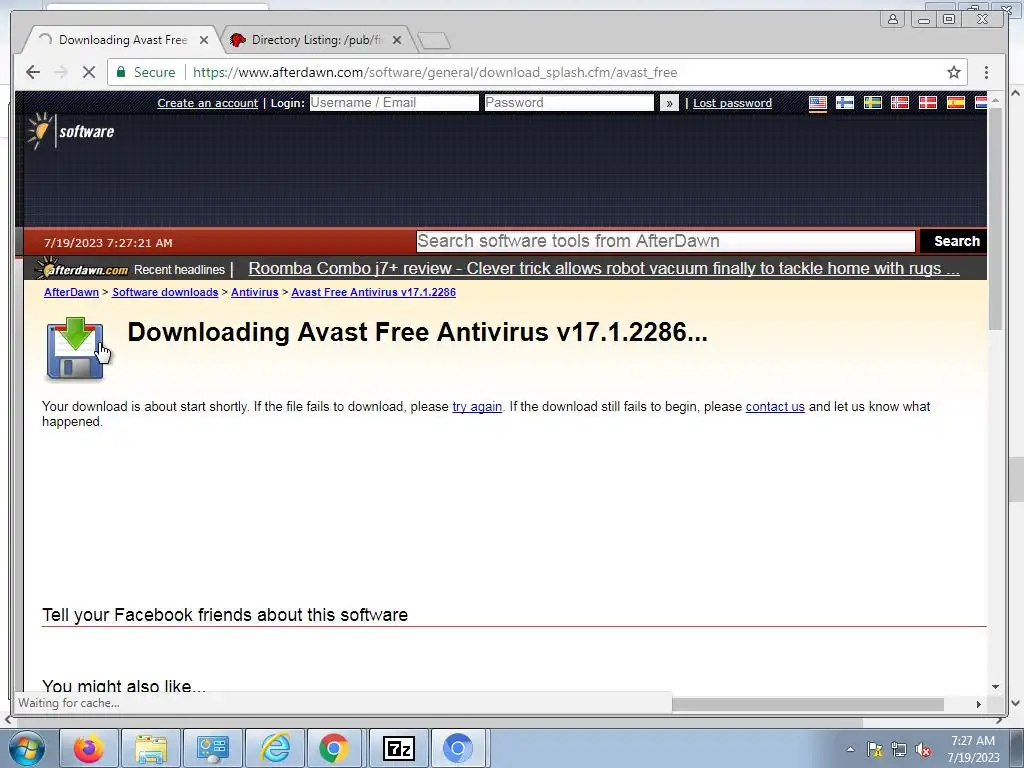
Task: Switch to the Directory Listing tab
Action: click(x=316, y=40)
